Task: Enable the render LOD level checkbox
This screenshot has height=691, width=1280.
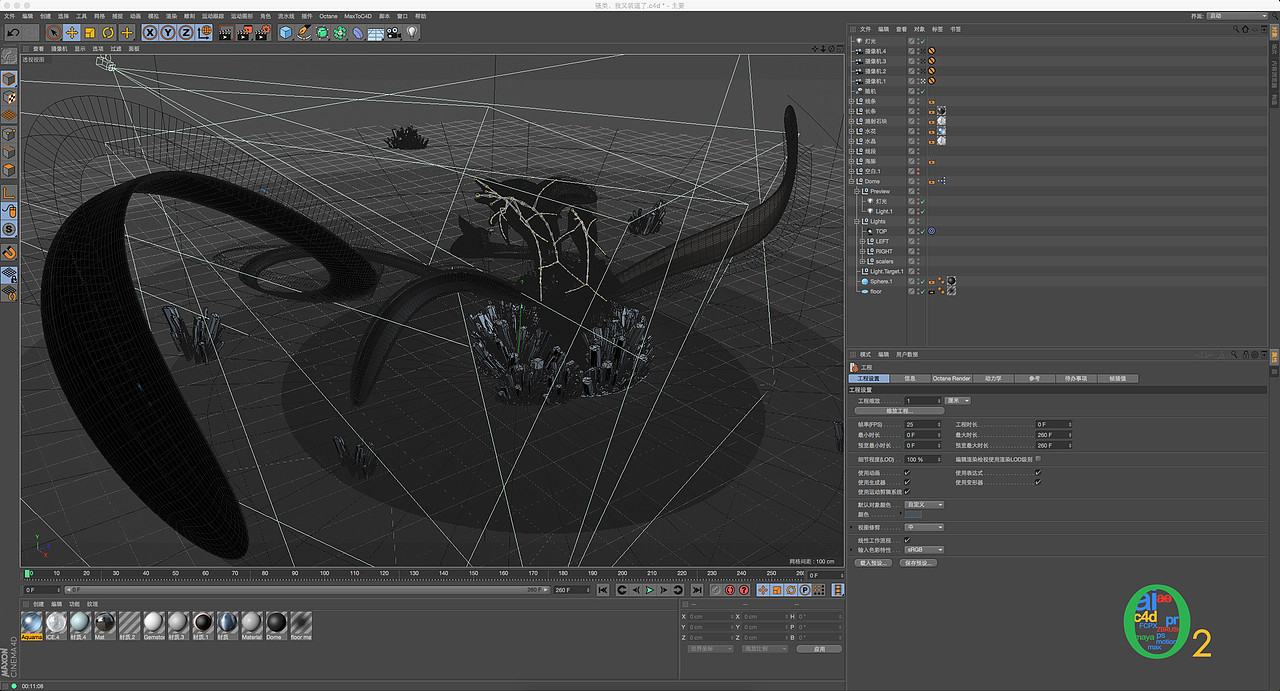Action: (1038, 459)
